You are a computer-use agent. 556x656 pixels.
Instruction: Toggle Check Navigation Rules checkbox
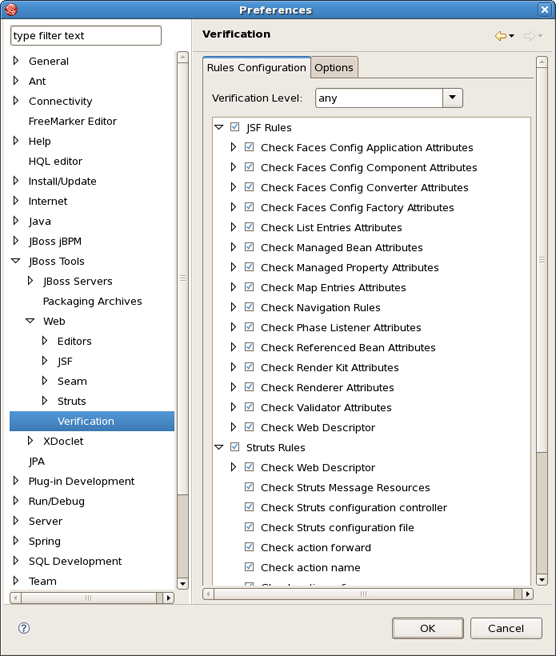tap(249, 307)
